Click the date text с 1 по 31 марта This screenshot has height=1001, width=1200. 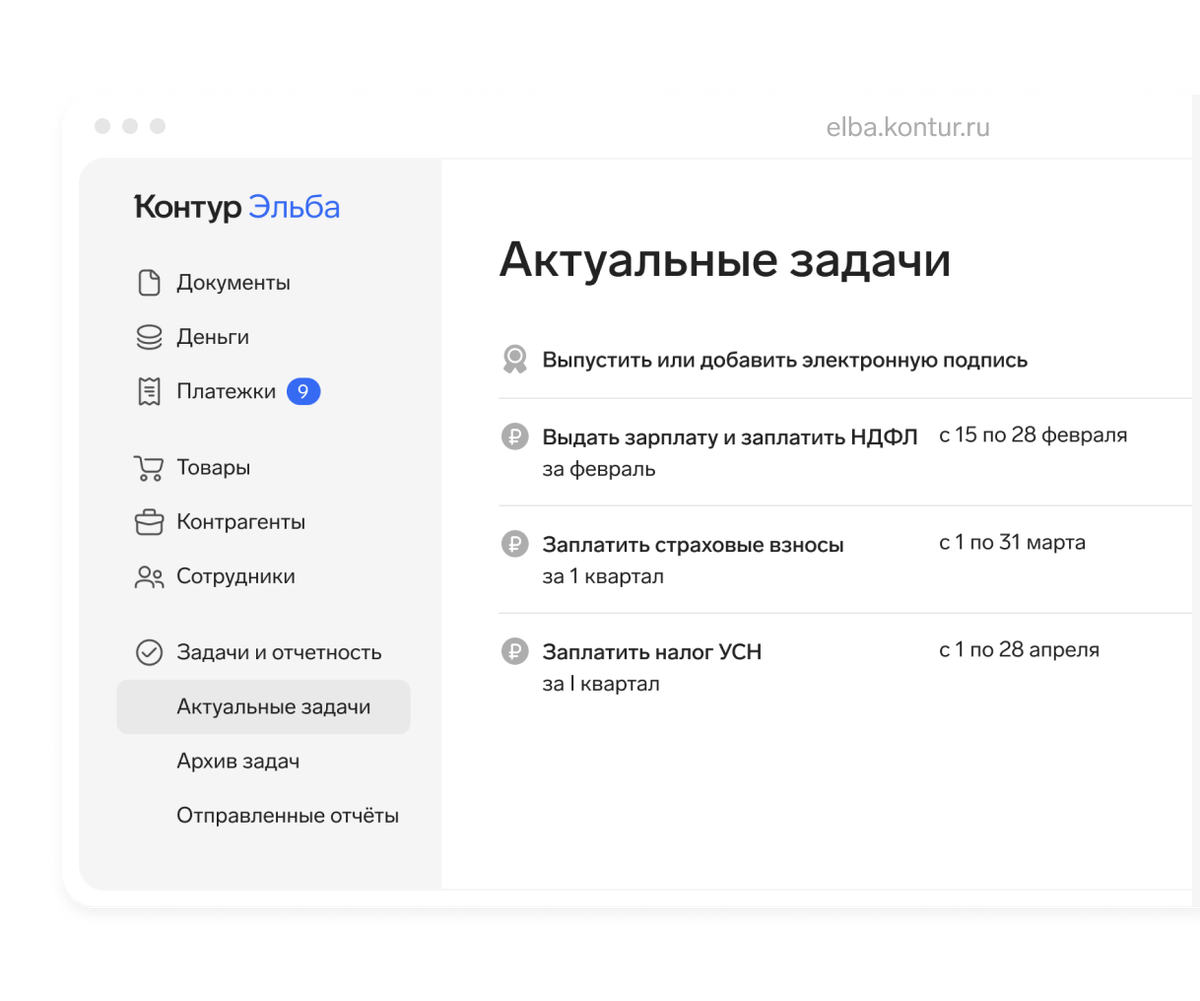pyautogui.click(x=1012, y=543)
